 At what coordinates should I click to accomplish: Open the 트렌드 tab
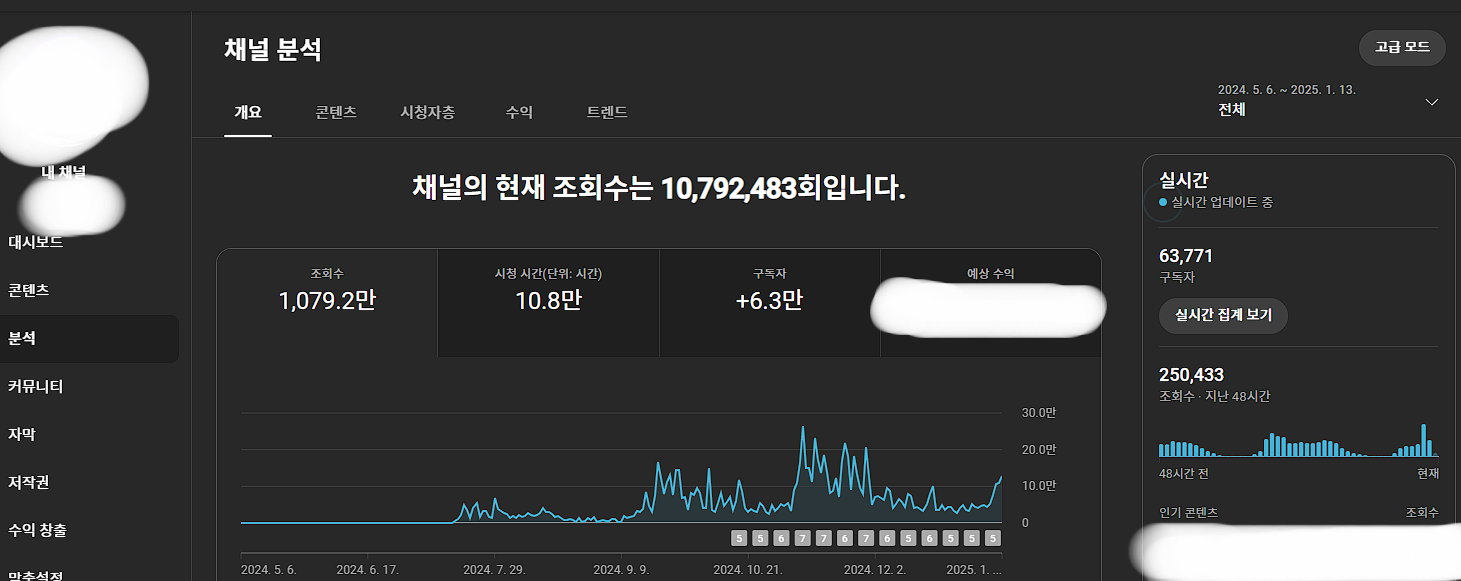(x=607, y=112)
